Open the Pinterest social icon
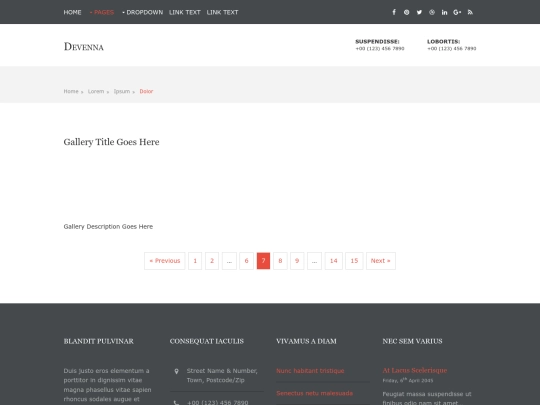Image resolution: width=540 pixels, height=405 pixels. (x=407, y=12)
